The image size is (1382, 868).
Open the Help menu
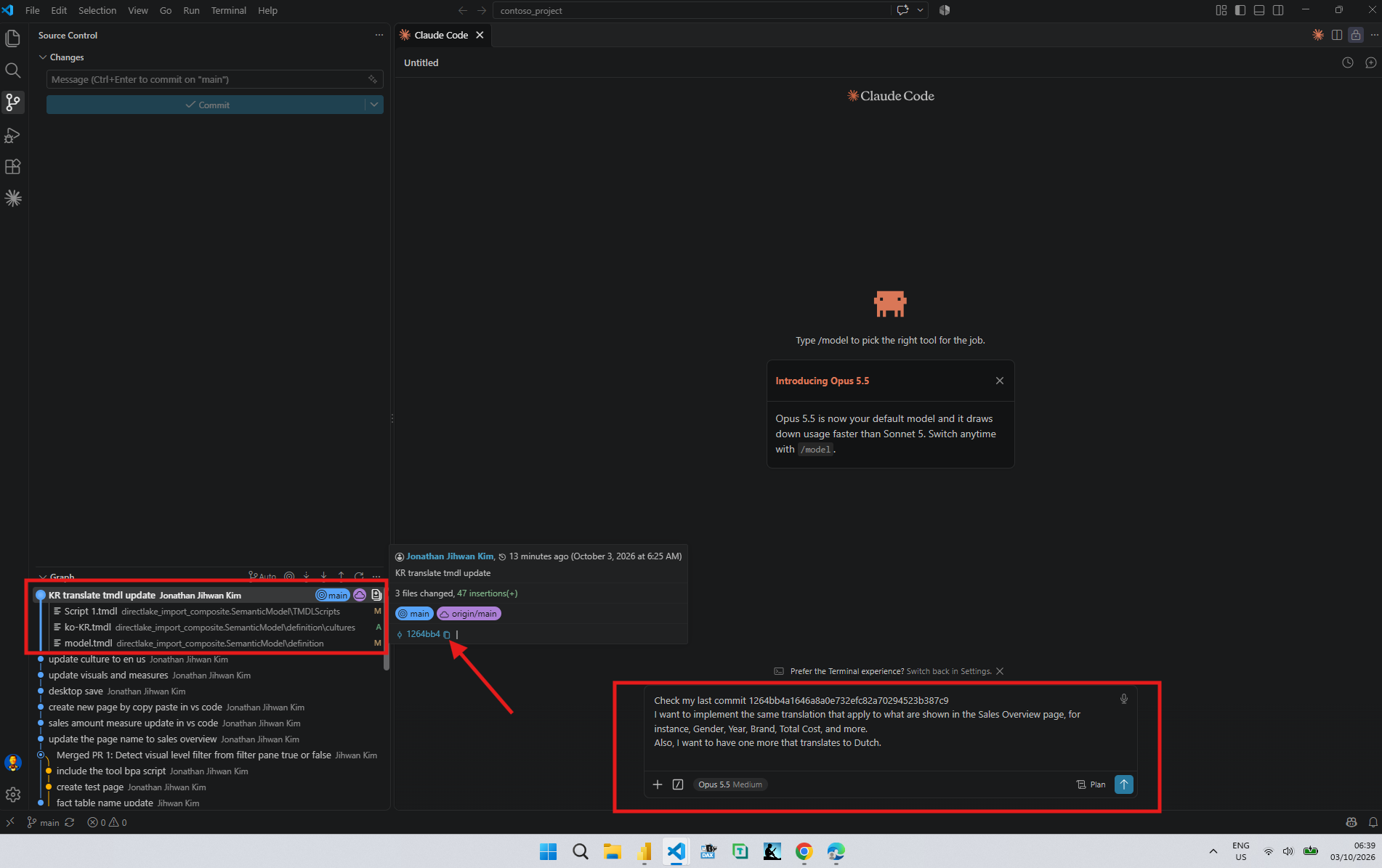point(267,10)
